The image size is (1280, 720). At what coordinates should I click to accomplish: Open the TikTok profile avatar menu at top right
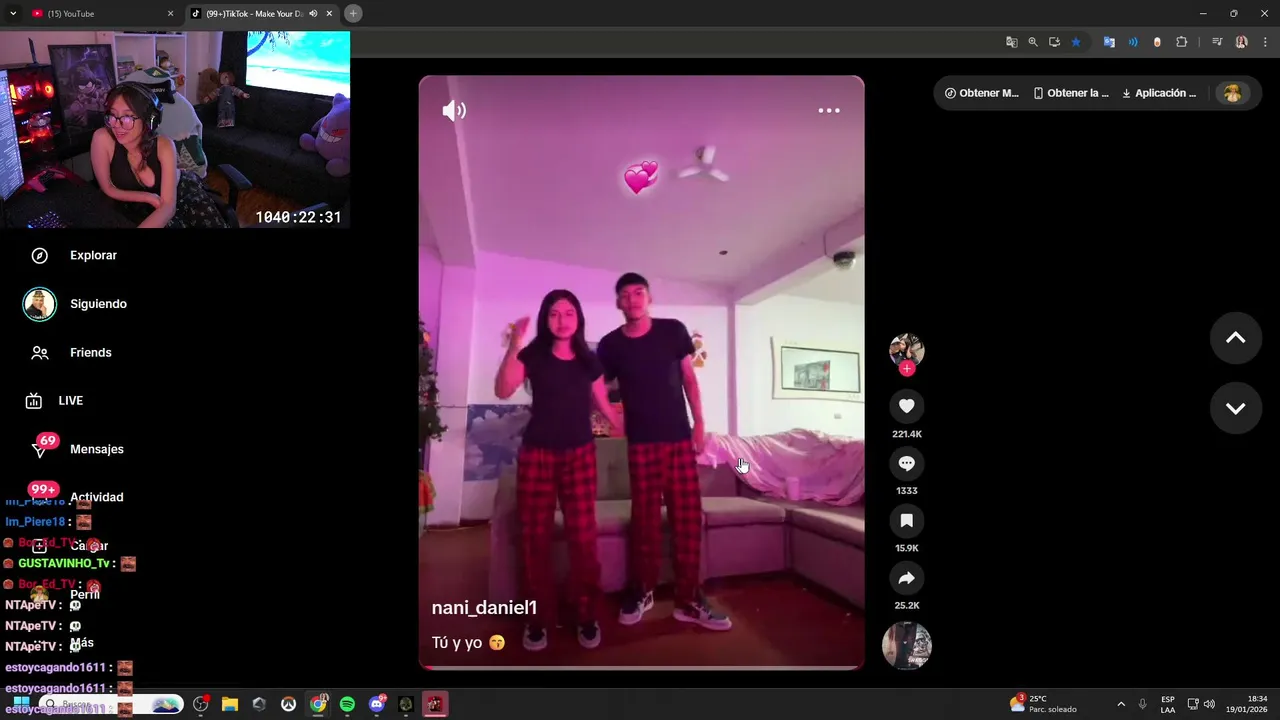pos(1233,93)
